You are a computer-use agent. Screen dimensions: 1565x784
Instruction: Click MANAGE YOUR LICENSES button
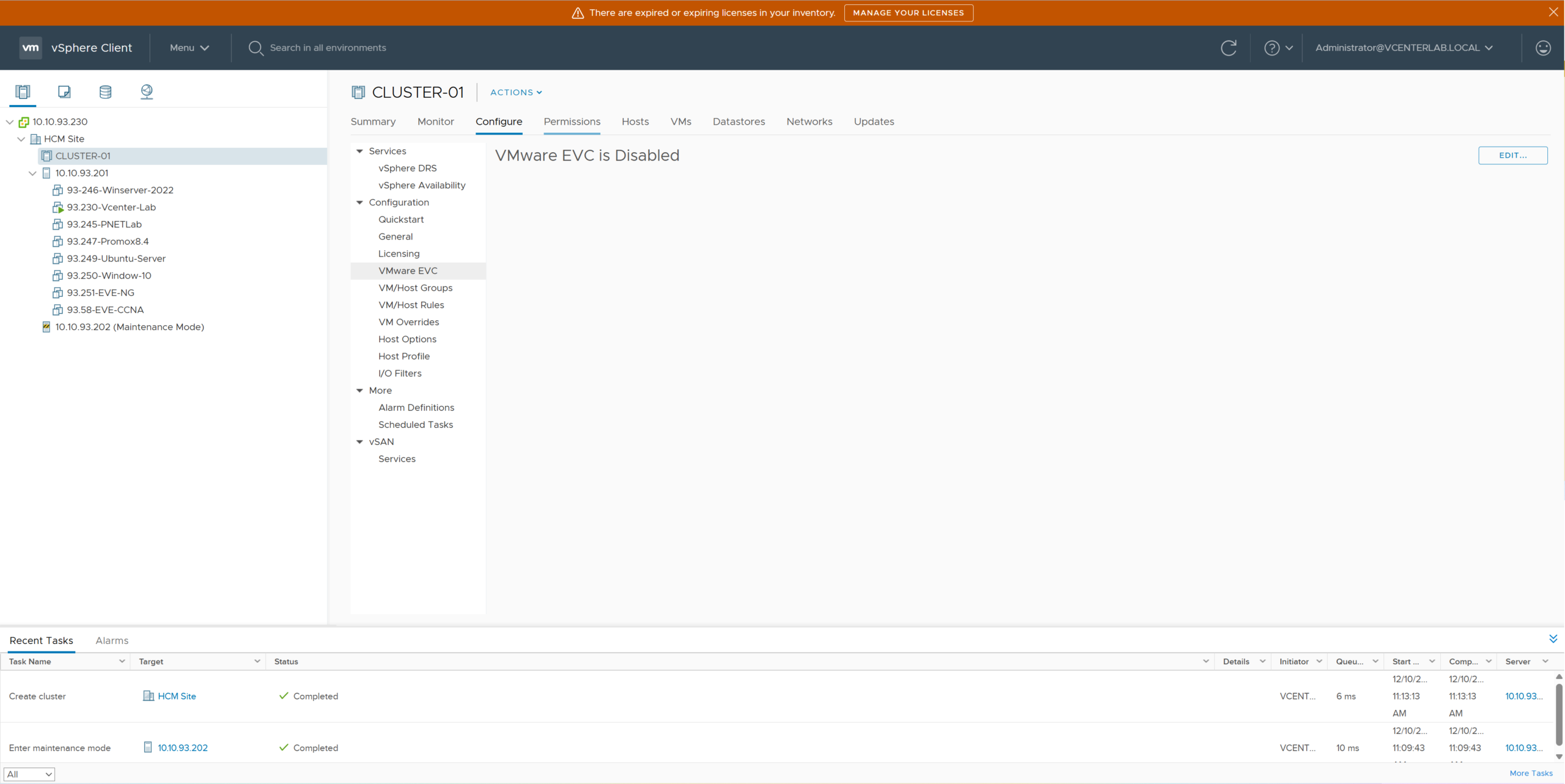click(x=908, y=13)
